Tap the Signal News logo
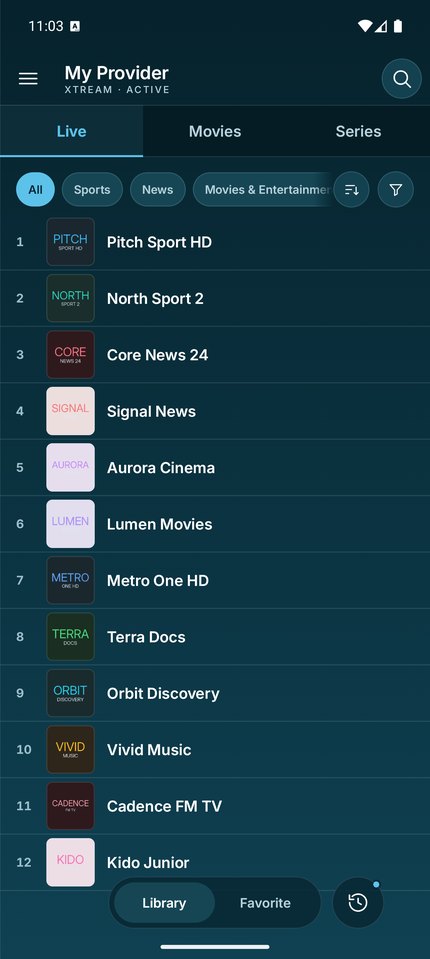Viewport: 430px width, 959px height. coord(70,411)
